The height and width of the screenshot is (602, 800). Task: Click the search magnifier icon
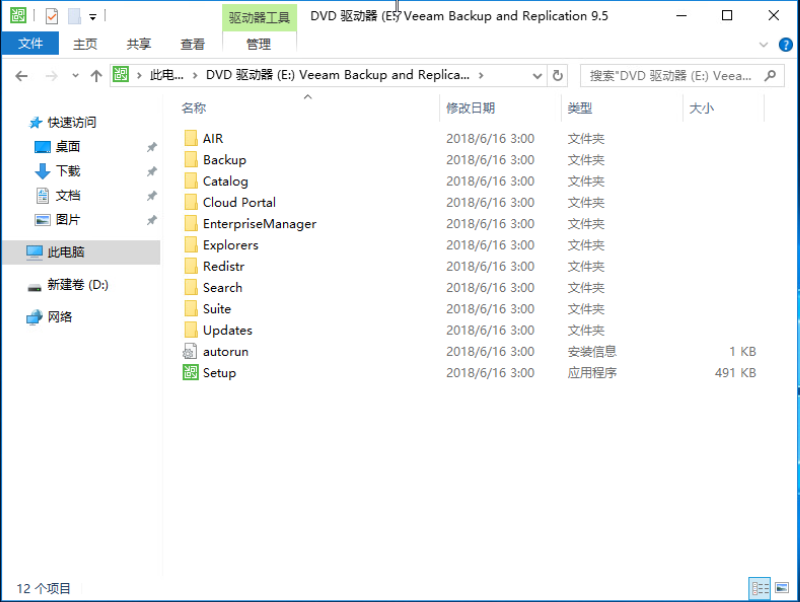[770, 76]
